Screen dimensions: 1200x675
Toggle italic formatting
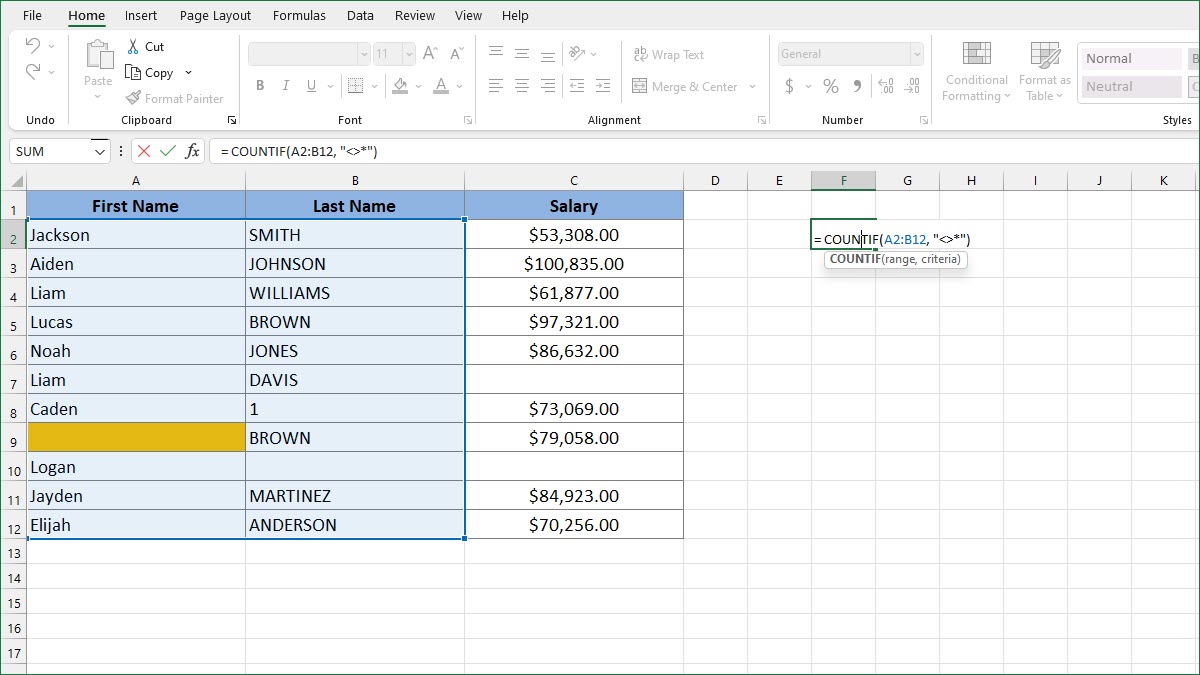(285, 86)
